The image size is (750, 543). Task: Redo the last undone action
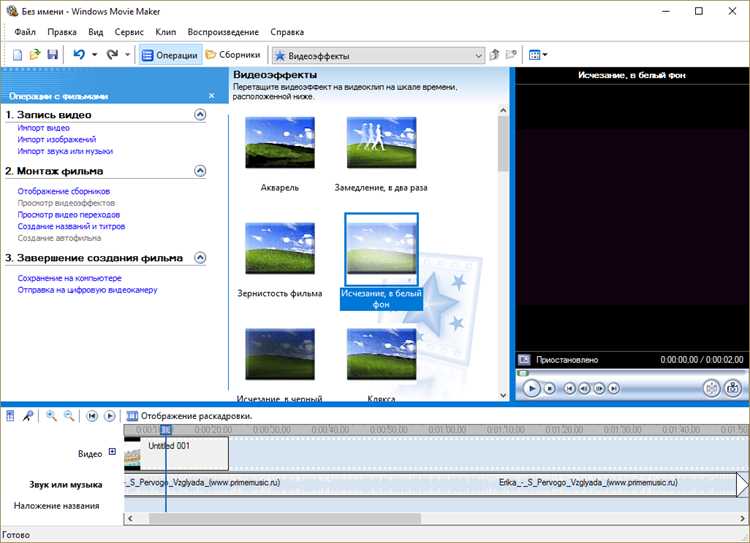pyautogui.click(x=112, y=55)
